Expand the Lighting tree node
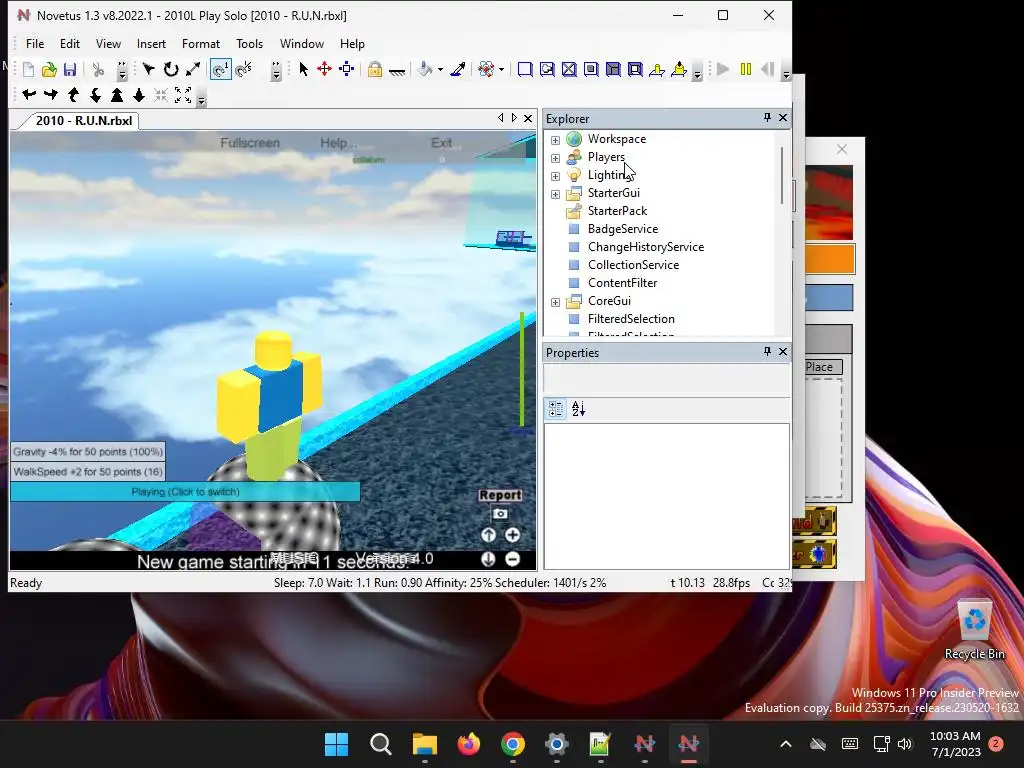 (x=555, y=176)
